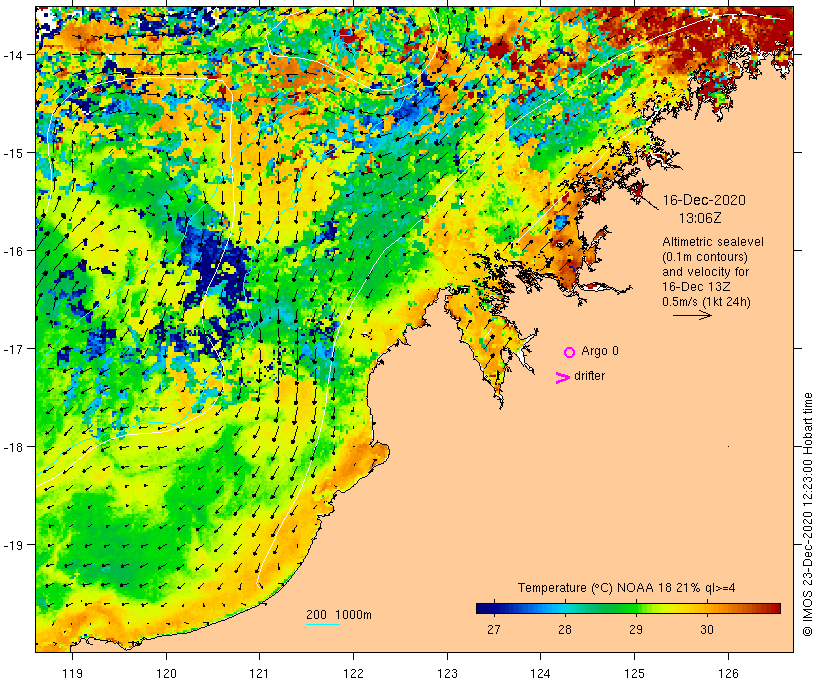The height and width of the screenshot is (680, 820).
Task: Click the 'Temperature (°C) NOAA 18 21% ql>=4' title
Action: click(x=627, y=587)
